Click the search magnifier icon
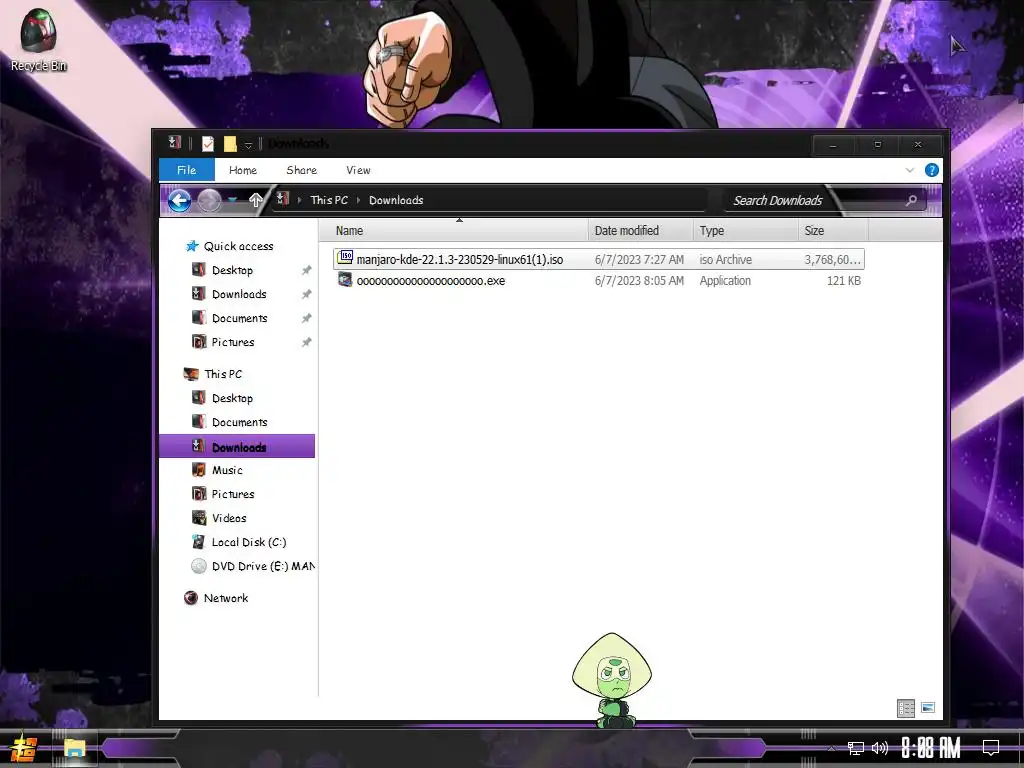This screenshot has height=768, width=1024. click(x=912, y=200)
